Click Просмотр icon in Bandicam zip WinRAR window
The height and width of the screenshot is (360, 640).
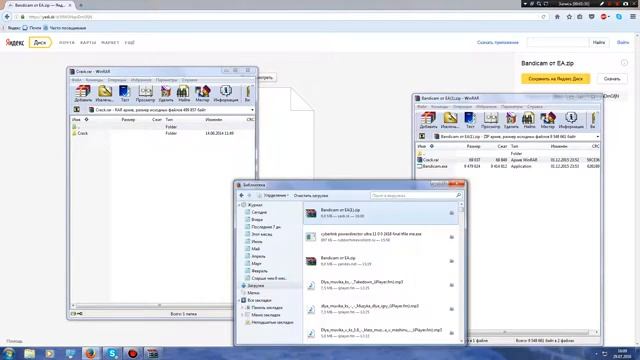[x=491, y=120]
